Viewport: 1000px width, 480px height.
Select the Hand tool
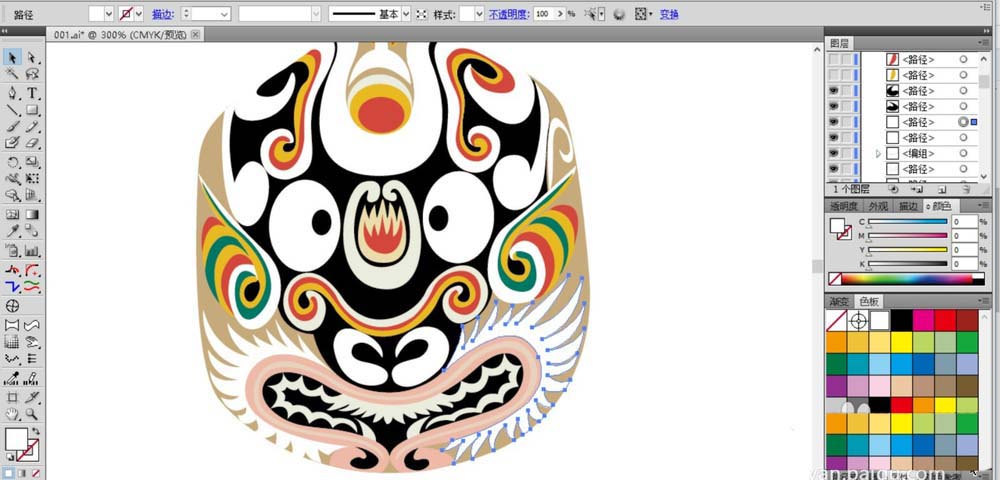click(x=13, y=413)
